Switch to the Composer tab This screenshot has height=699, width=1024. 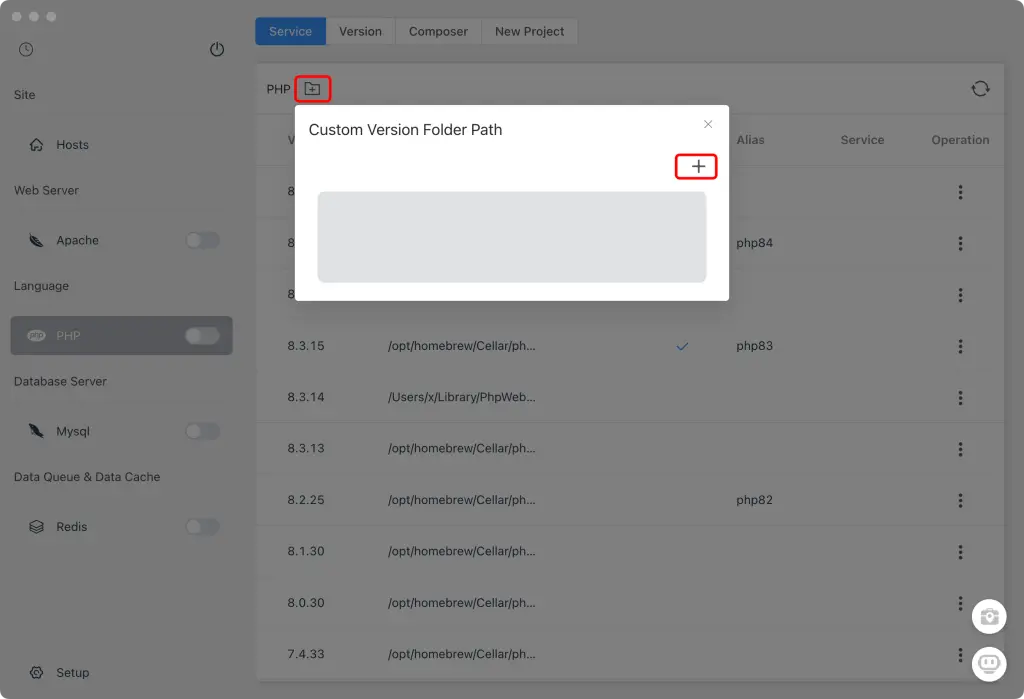pos(438,32)
